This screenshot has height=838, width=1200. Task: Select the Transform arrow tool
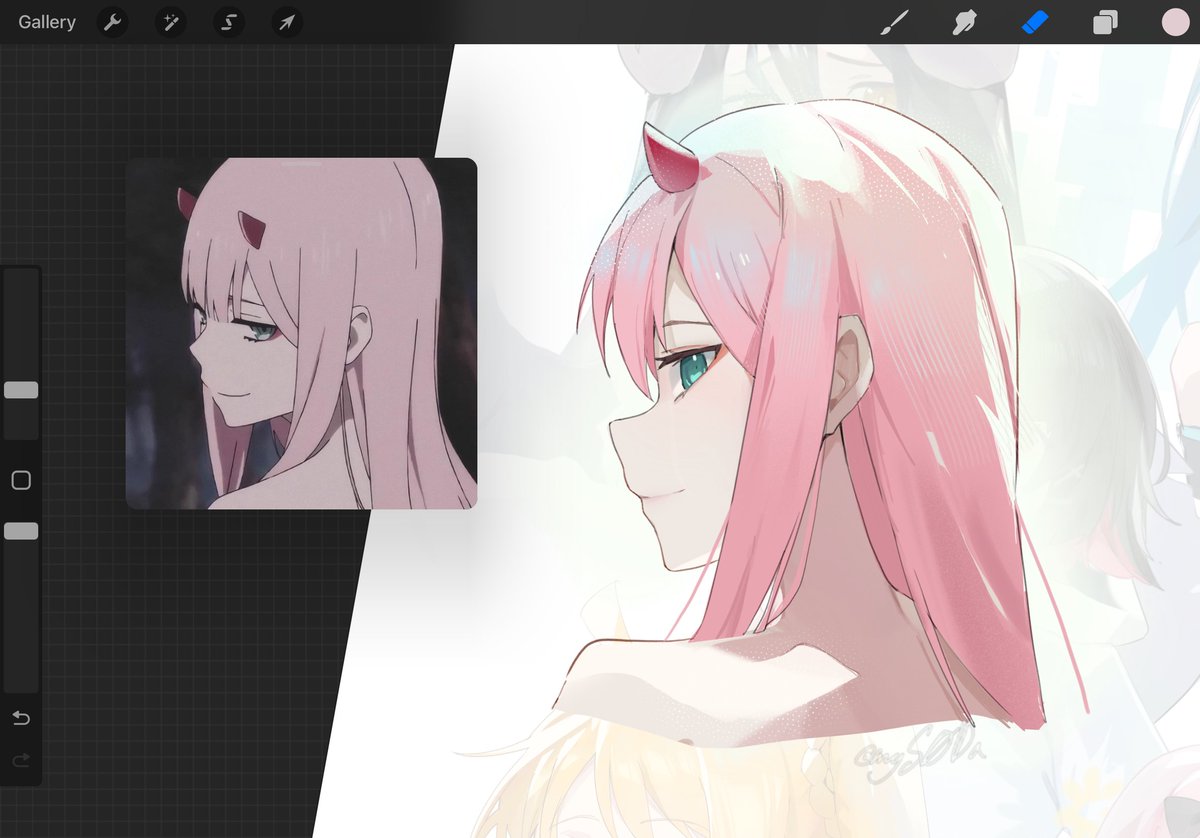(x=287, y=22)
